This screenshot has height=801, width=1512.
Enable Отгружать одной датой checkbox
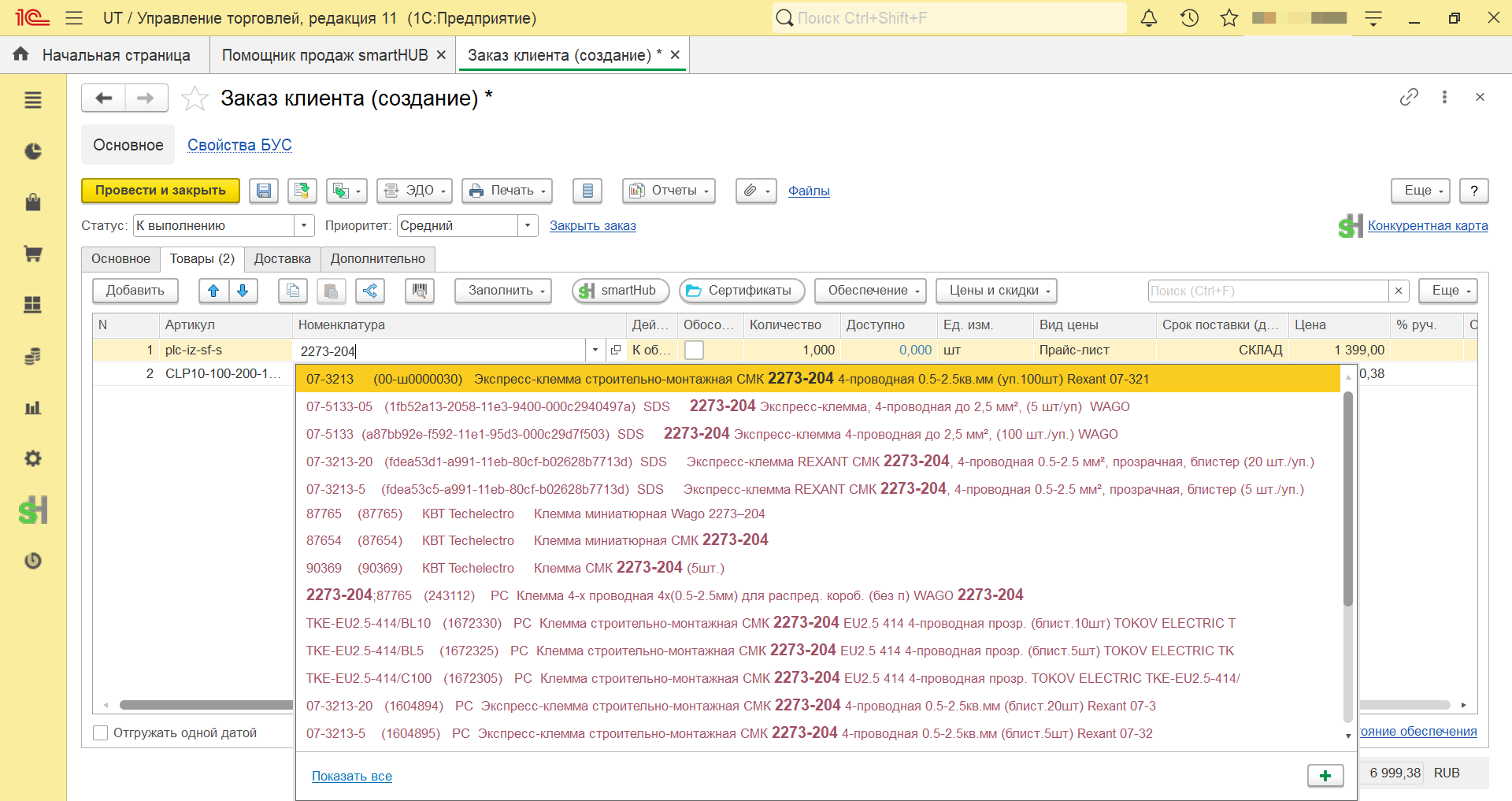101,732
